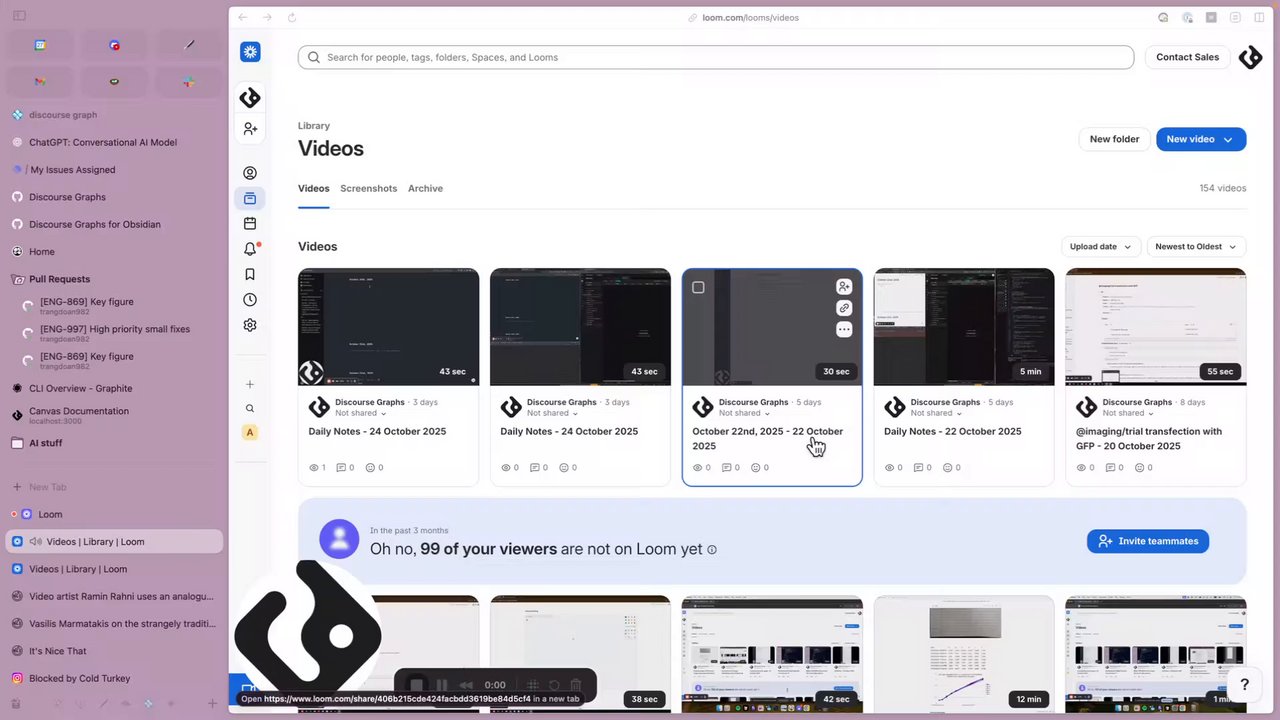Select the checkbox on October 22nd video card
Viewport: 1280px width, 720px height.
698,287
